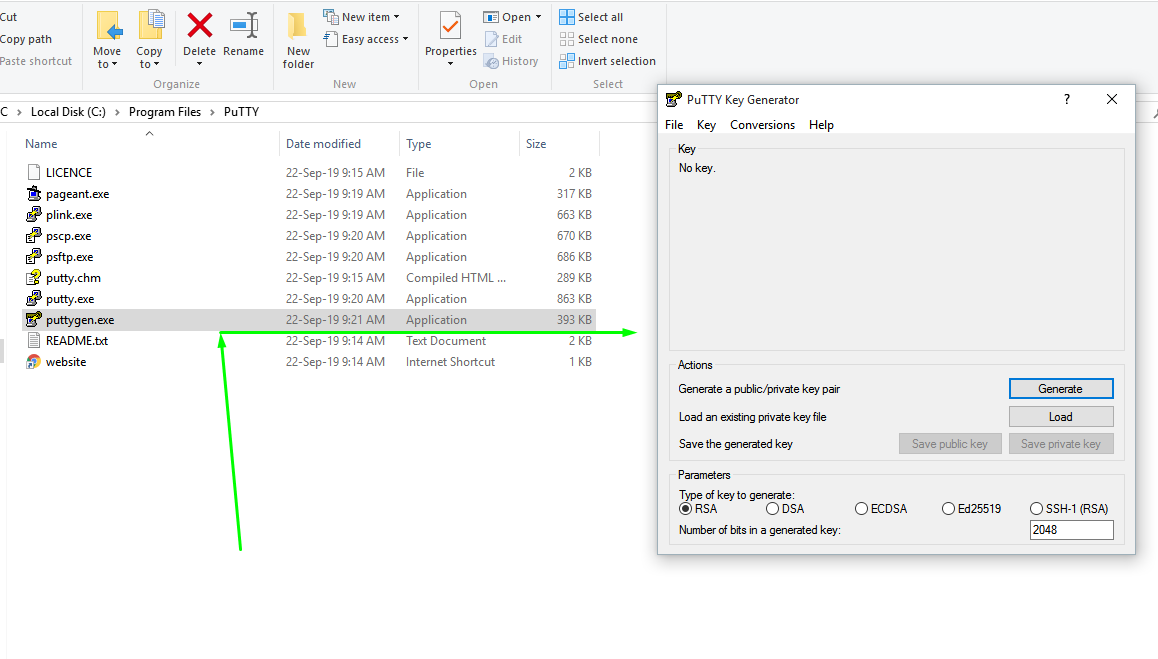Click the Copy to ribbon icon

(x=151, y=25)
